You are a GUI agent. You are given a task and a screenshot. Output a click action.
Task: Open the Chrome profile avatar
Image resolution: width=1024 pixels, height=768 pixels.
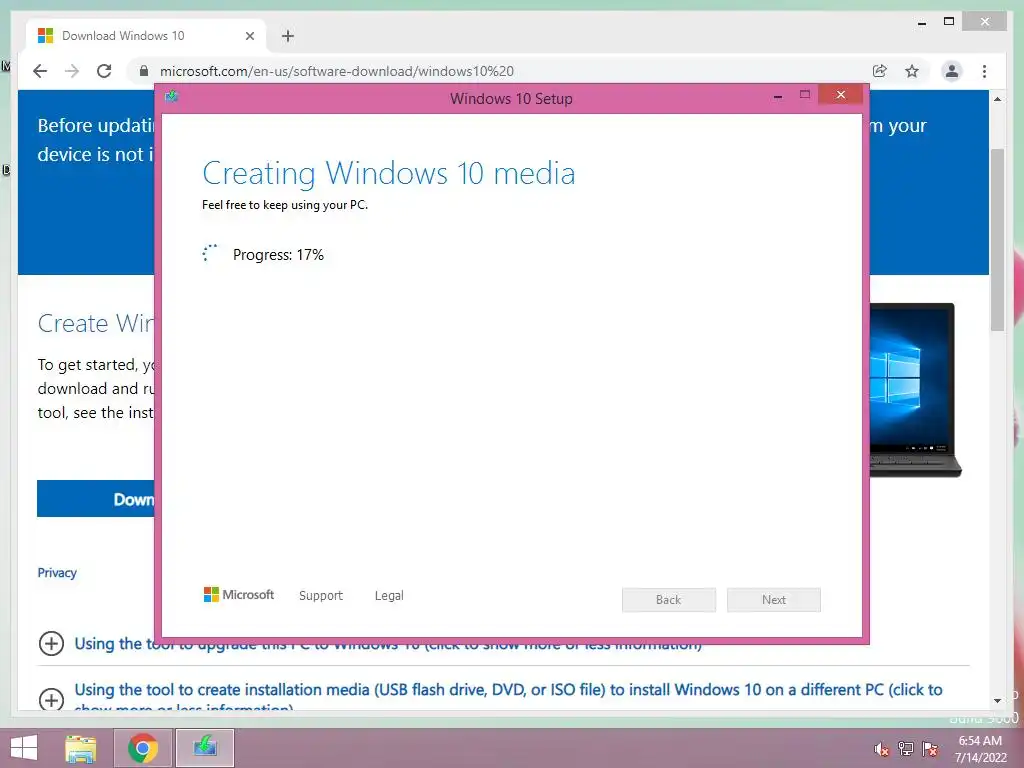click(x=952, y=71)
